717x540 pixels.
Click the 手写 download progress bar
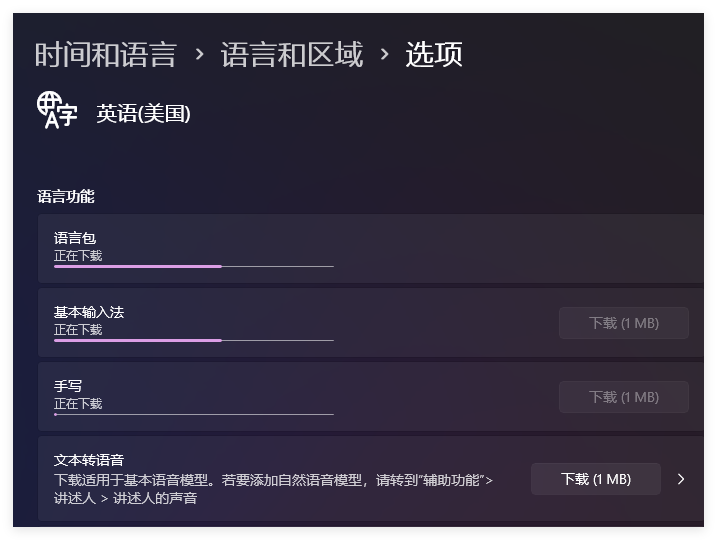tap(193, 414)
